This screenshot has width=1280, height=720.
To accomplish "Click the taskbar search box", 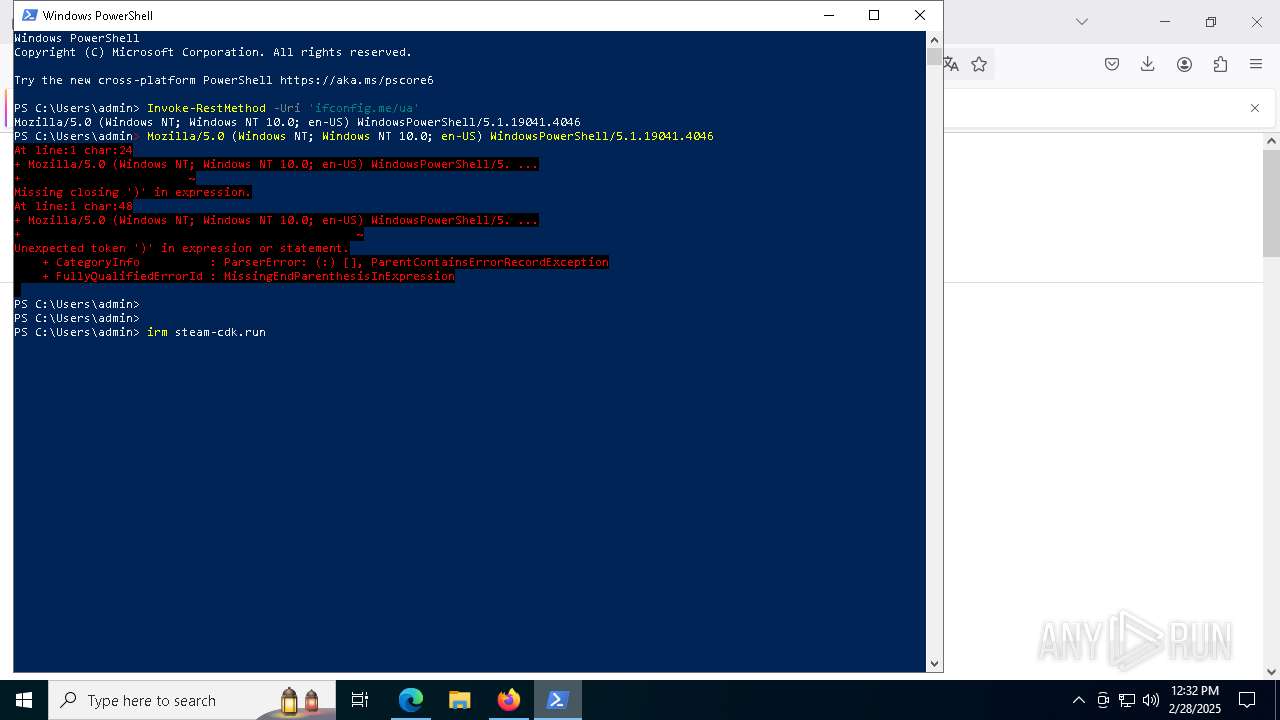I will click(x=191, y=700).
